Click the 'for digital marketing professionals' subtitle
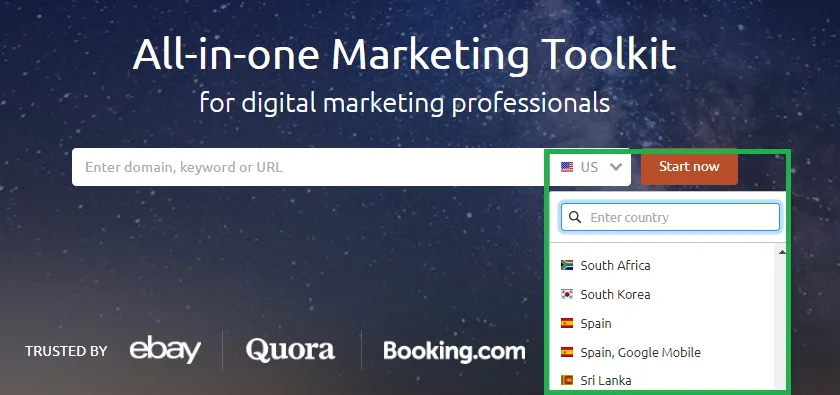840x395 pixels. 404,102
